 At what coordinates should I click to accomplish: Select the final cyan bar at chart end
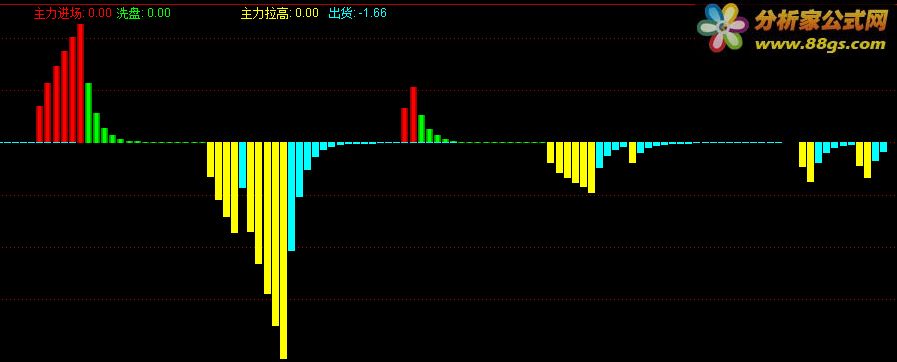(x=883, y=147)
